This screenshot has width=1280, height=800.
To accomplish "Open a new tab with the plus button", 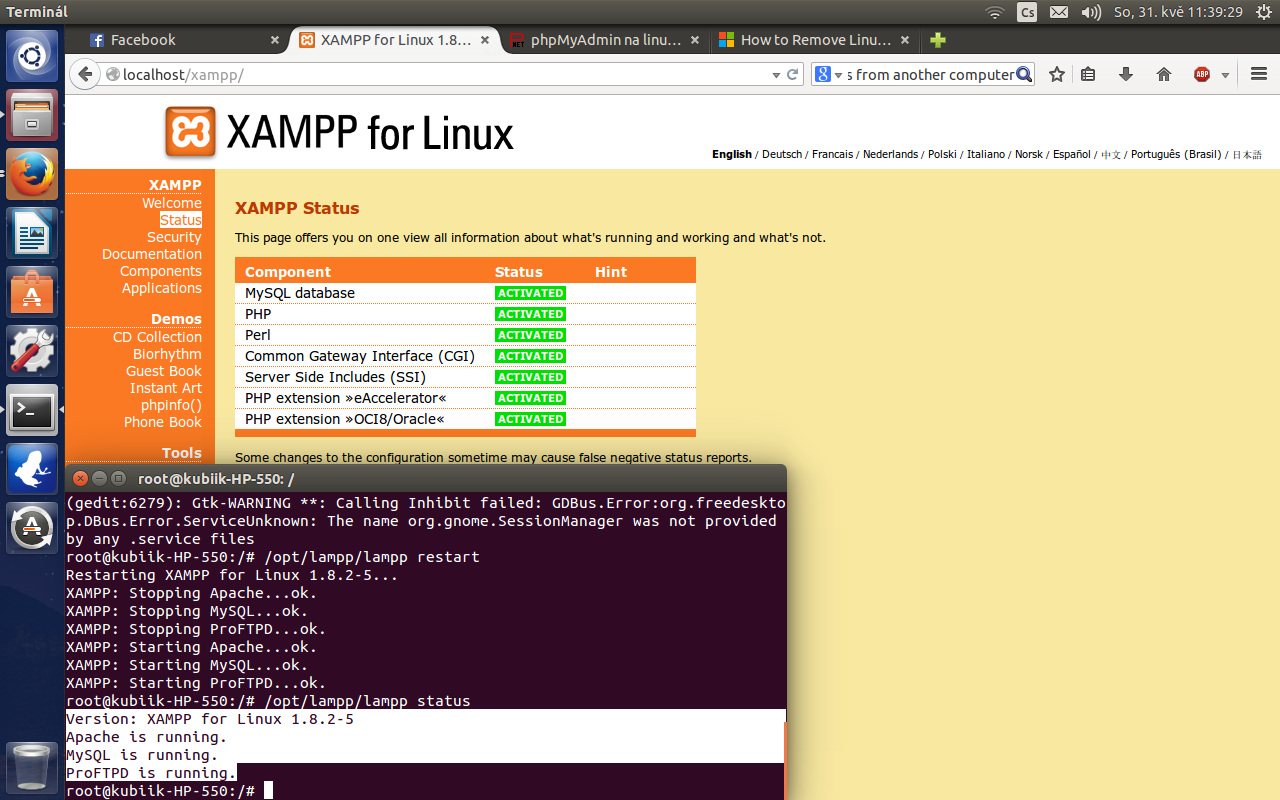I will click(x=937, y=40).
